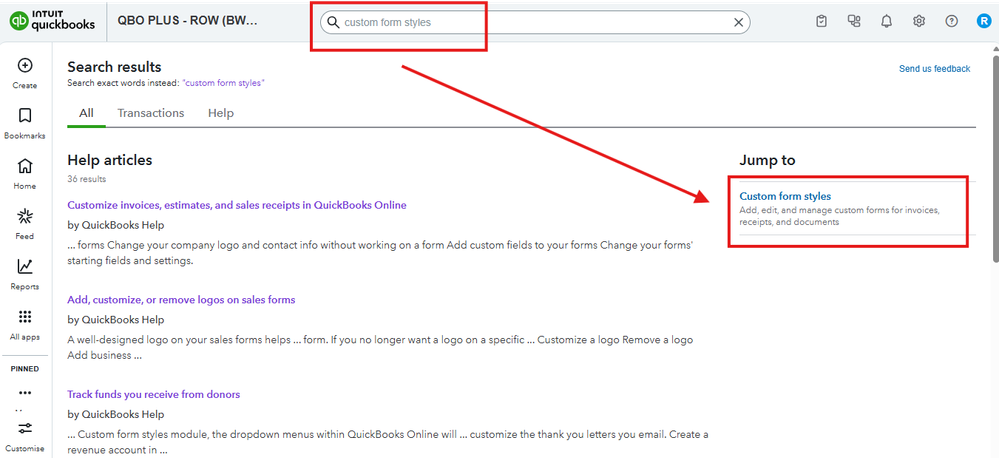999x458 pixels.
Task: Click the pinned three-dots icon
Action: tap(24, 392)
